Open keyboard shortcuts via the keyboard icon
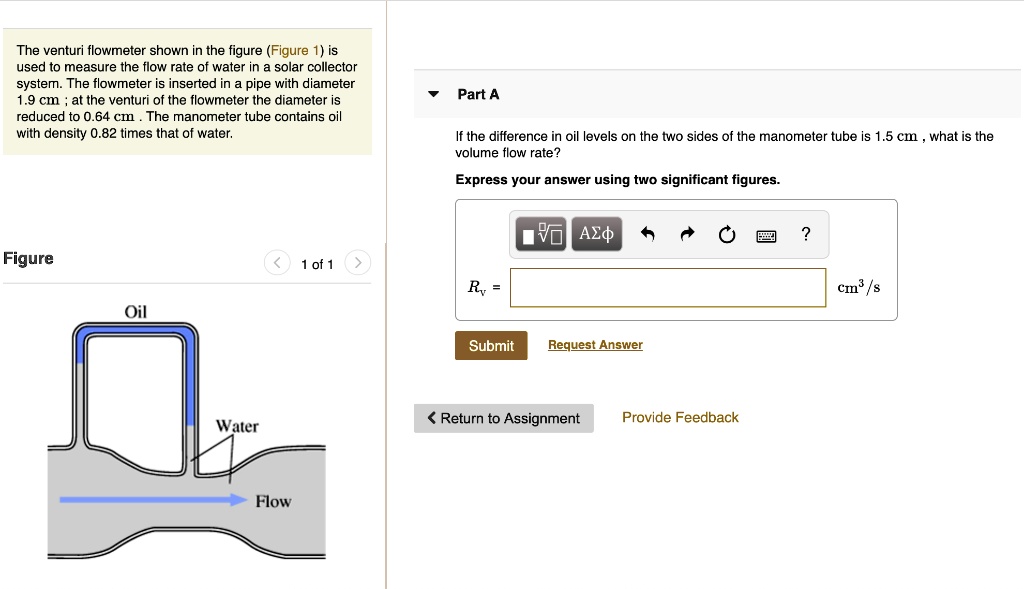The height and width of the screenshot is (589, 1024). click(766, 234)
